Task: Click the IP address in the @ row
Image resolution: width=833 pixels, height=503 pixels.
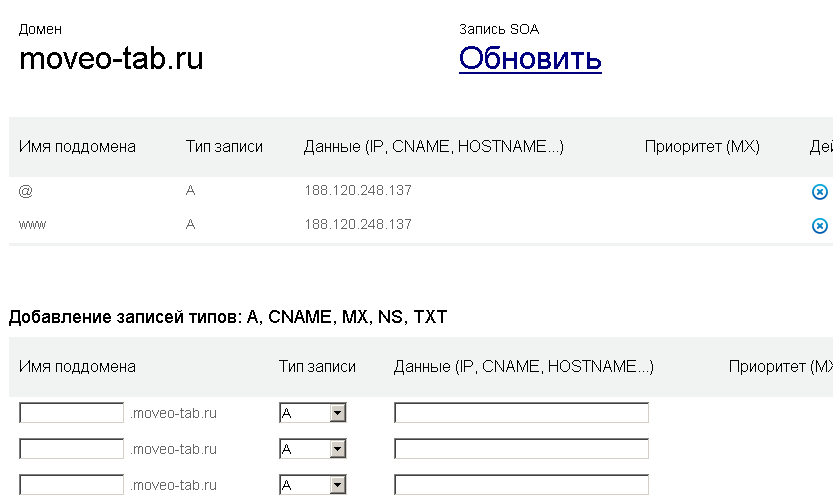Action: (357, 190)
